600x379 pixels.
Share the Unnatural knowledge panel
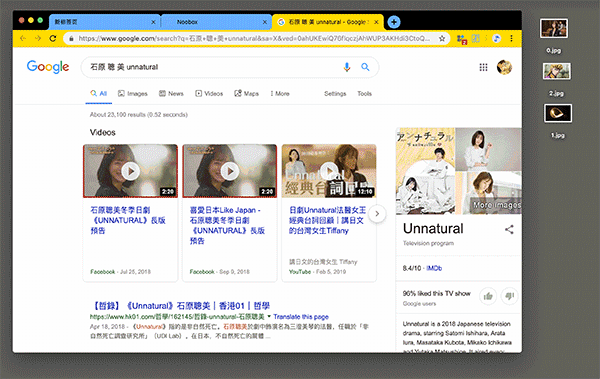pos(509,230)
